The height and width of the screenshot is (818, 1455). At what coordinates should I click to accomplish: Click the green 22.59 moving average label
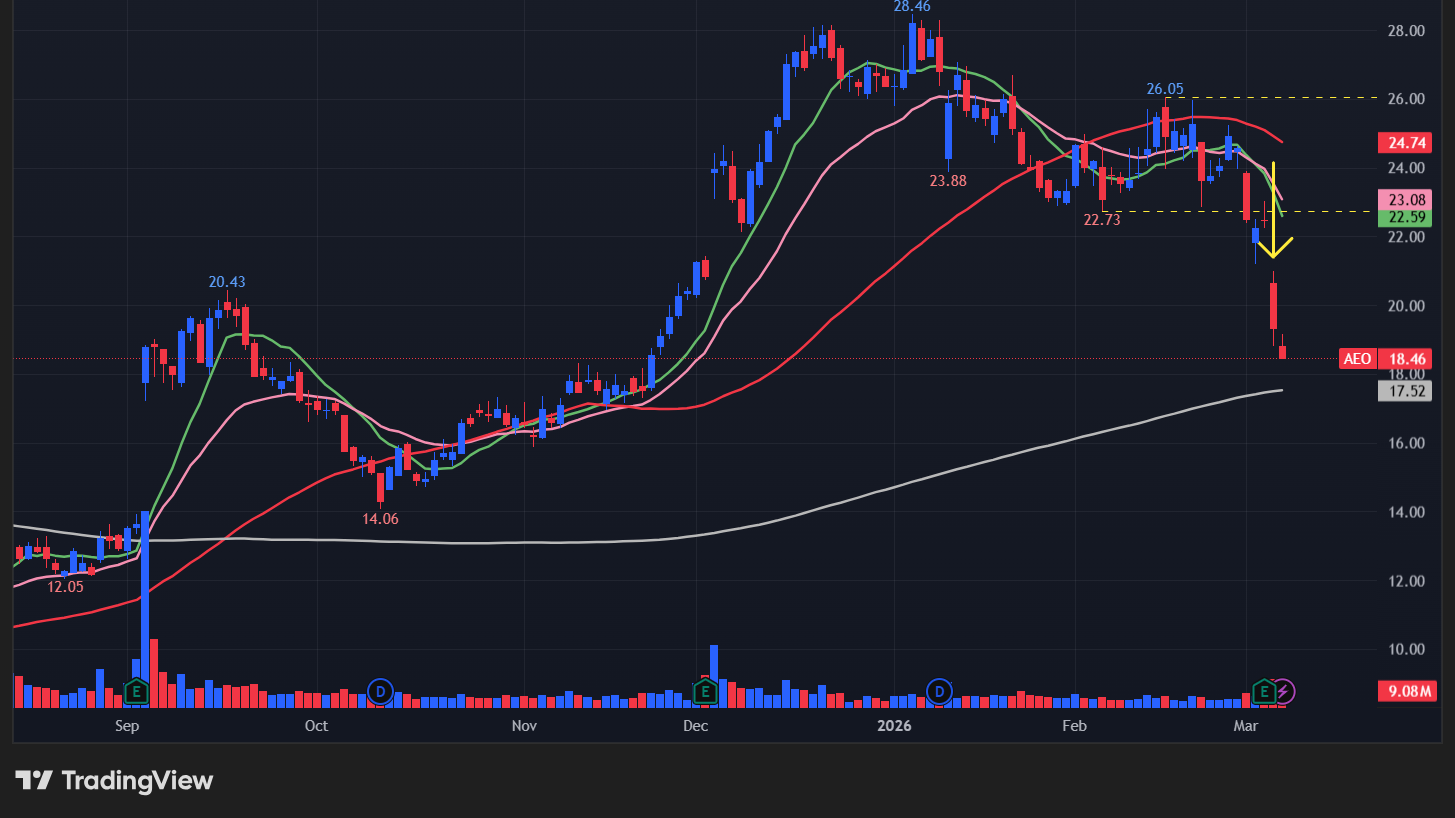[1405, 218]
